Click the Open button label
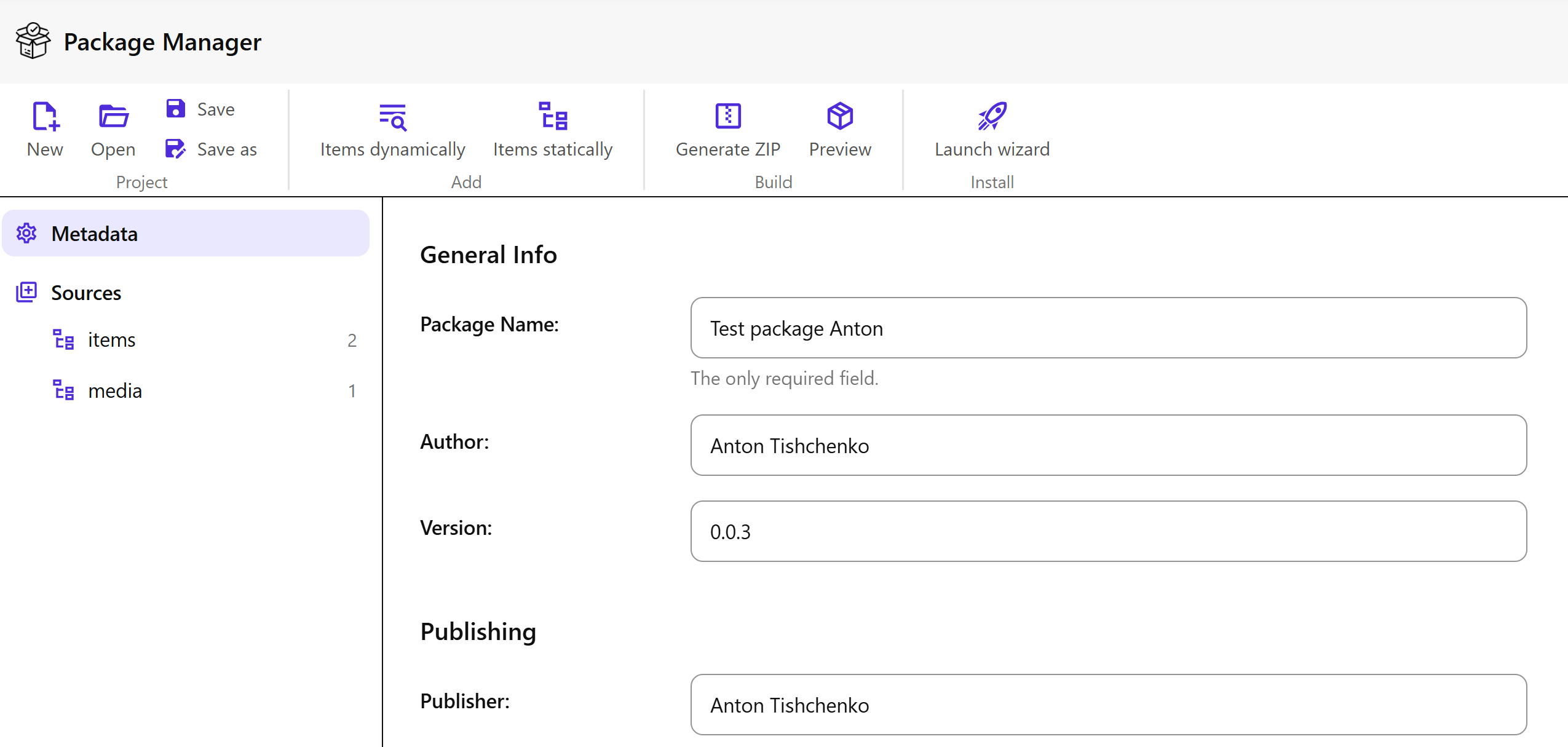This screenshot has height=747, width=1568. click(x=113, y=149)
